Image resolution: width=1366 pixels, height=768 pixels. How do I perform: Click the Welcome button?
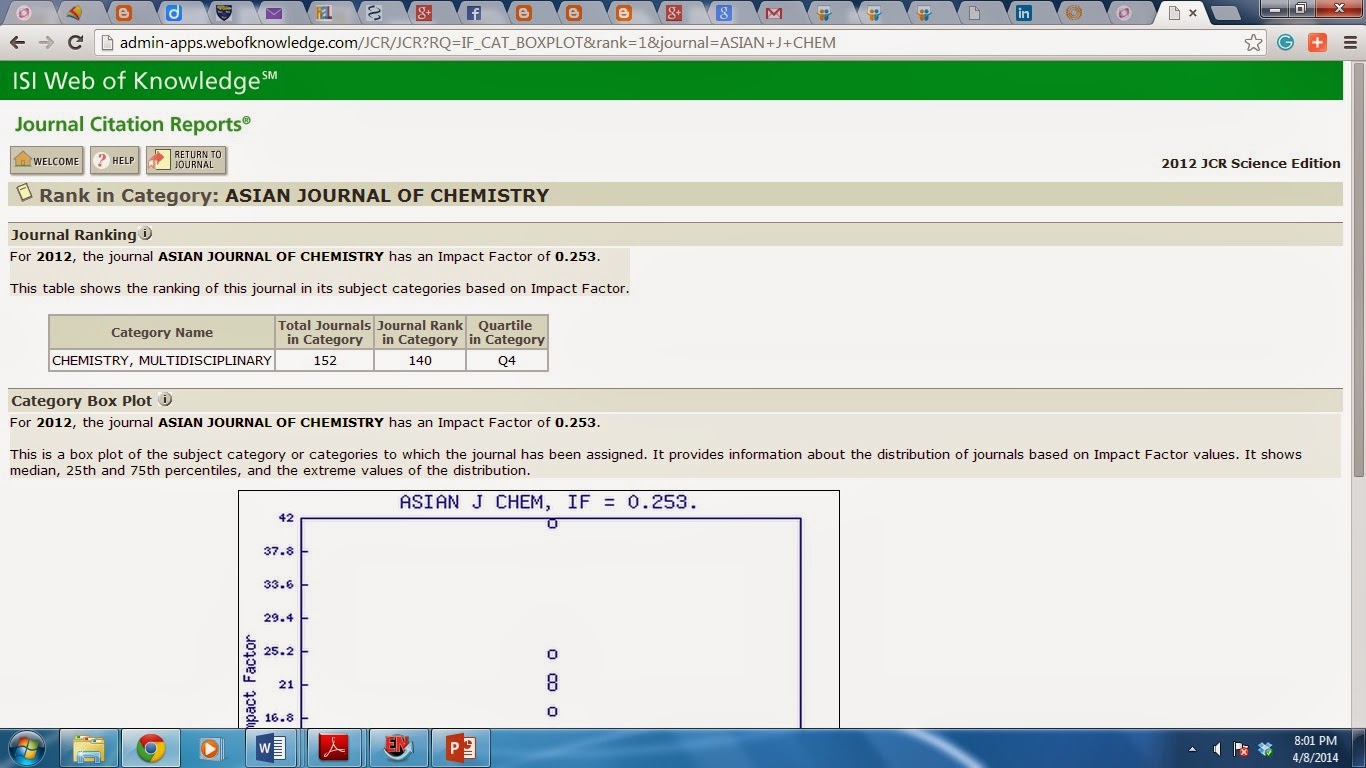pos(47,160)
